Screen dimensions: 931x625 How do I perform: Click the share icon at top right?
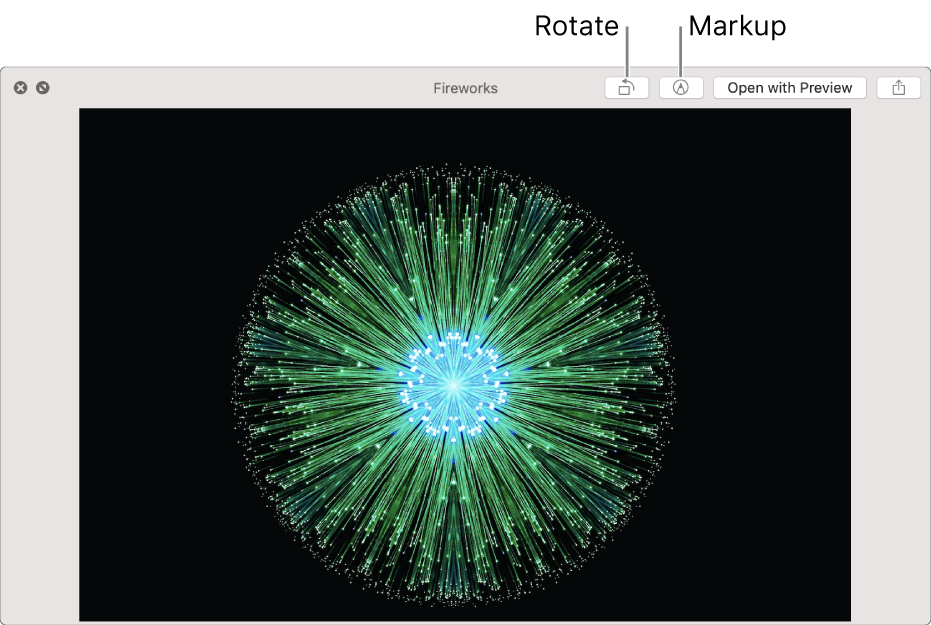897,87
